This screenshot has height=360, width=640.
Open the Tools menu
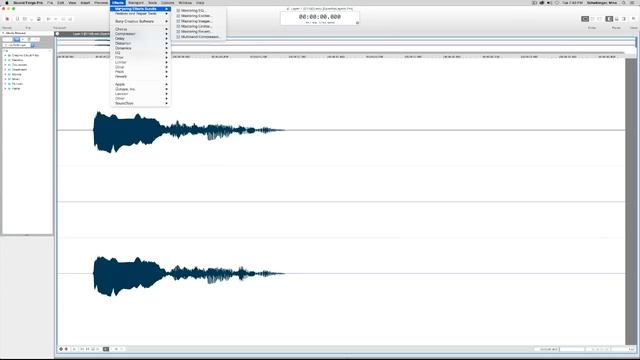click(152, 3)
